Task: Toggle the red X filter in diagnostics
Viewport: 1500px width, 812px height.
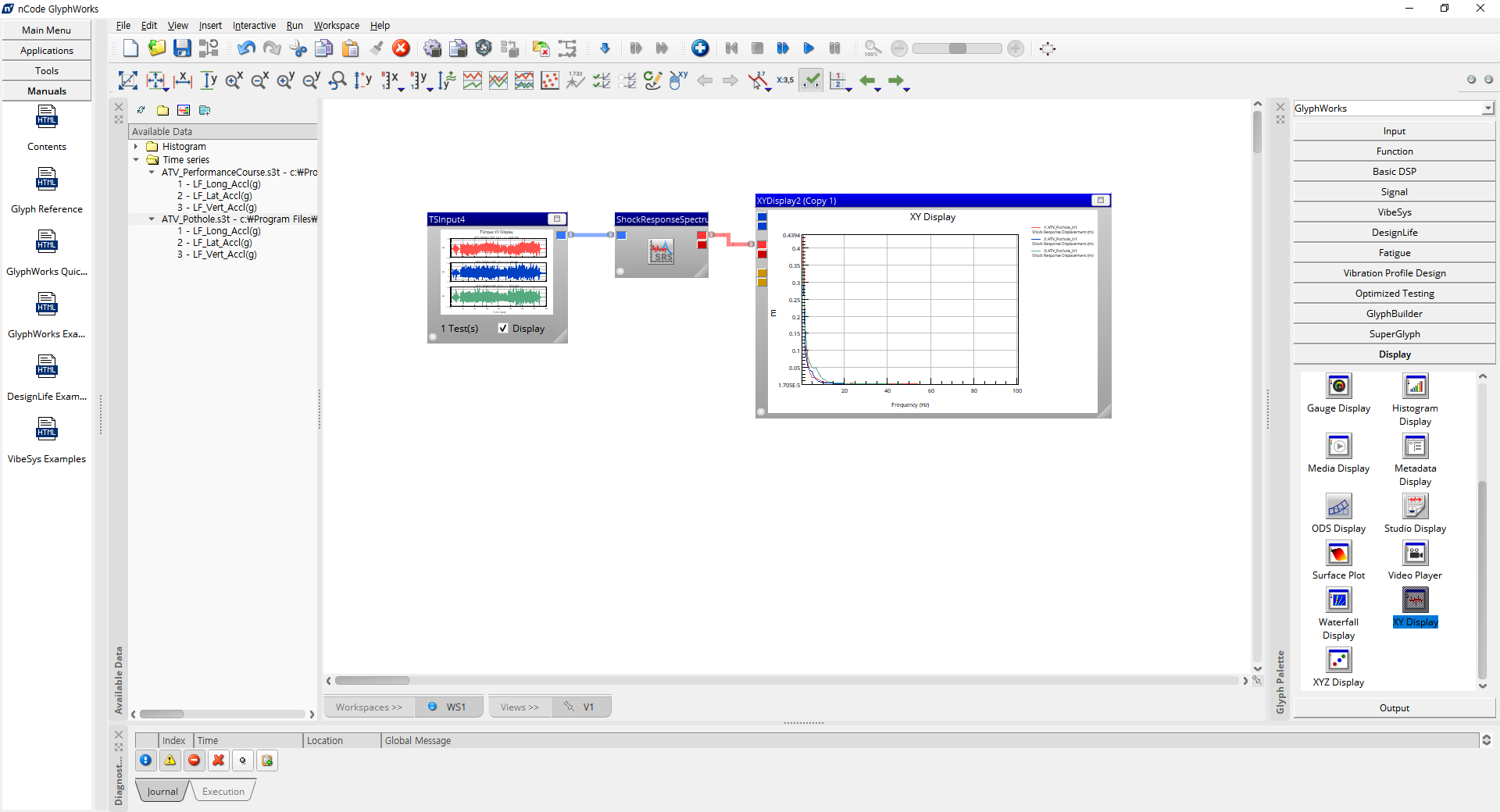Action: (x=219, y=760)
